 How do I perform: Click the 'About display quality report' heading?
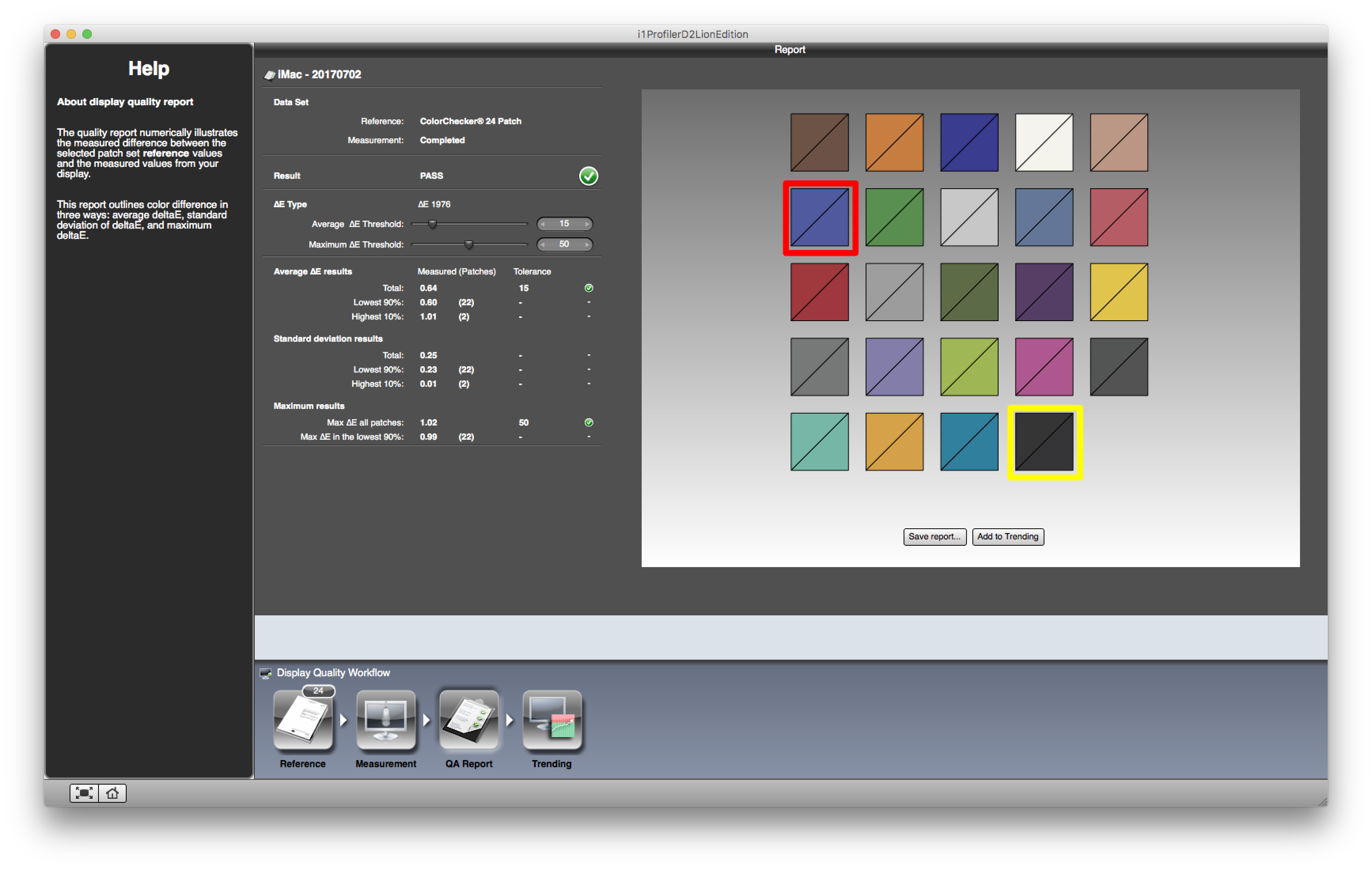(125, 102)
